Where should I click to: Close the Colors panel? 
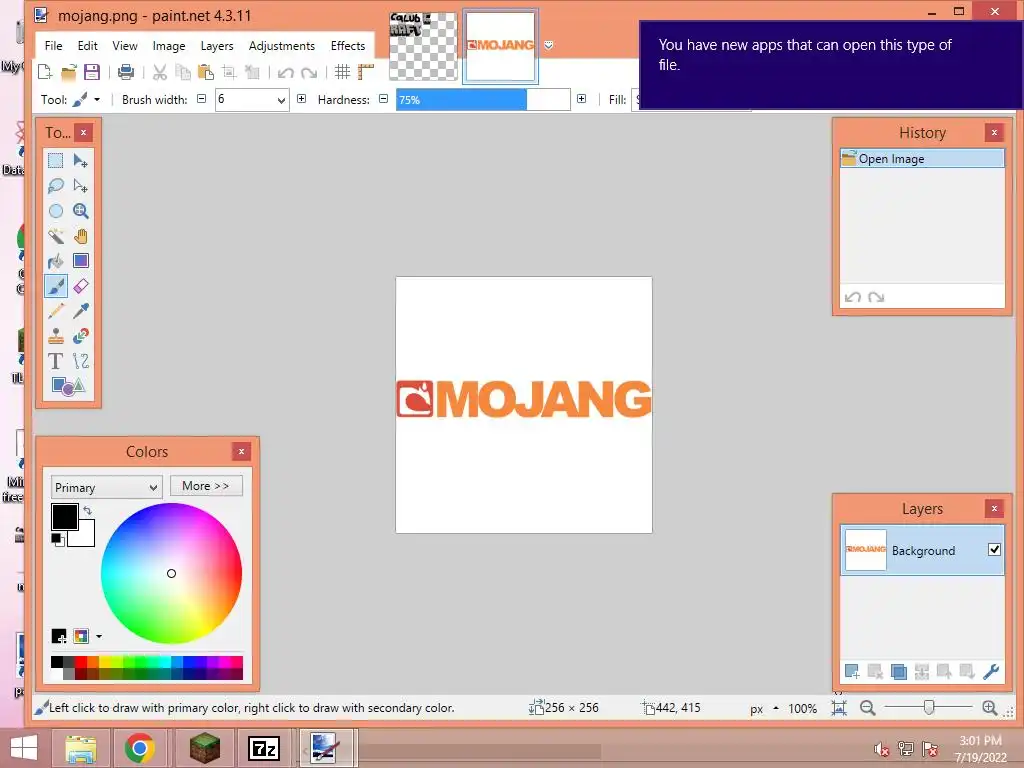tap(241, 451)
